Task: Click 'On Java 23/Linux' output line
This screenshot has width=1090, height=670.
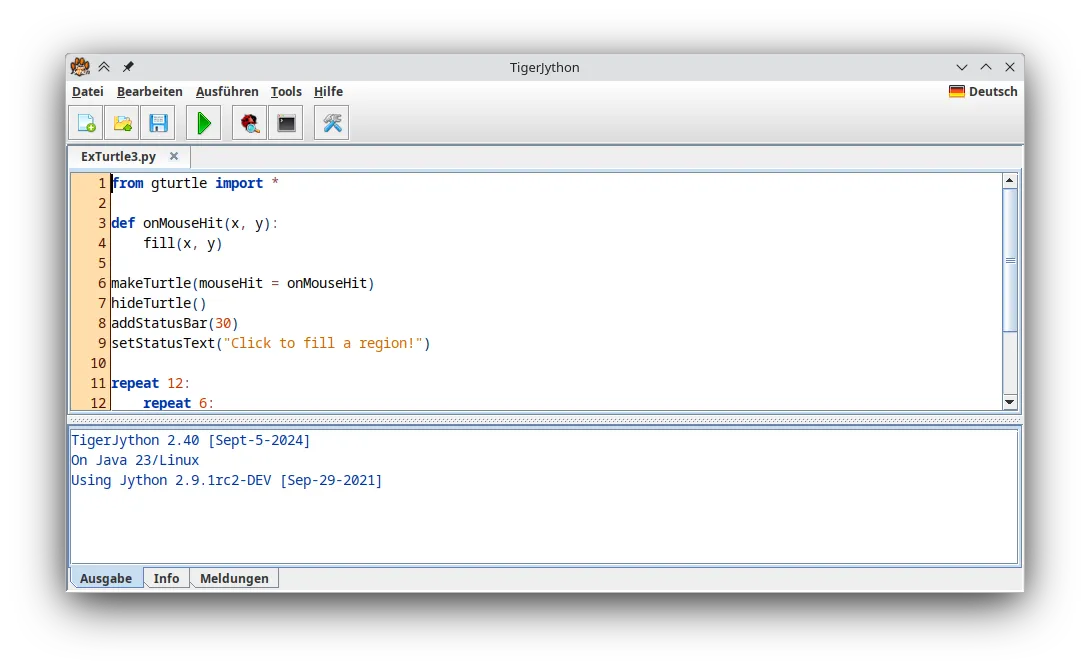Action: click(135, 460)
